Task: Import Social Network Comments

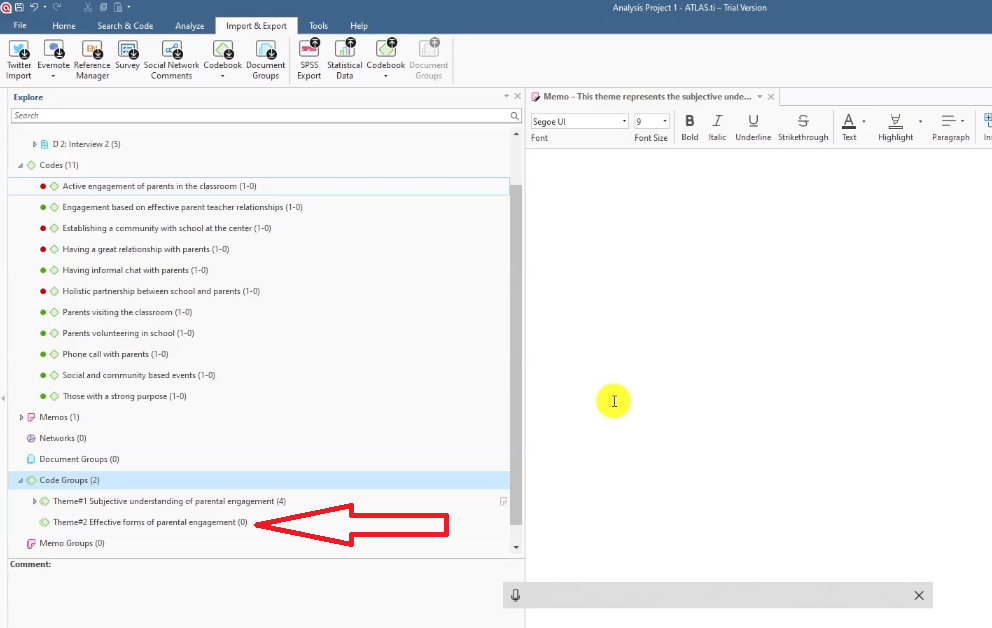Action: [171, 52]
